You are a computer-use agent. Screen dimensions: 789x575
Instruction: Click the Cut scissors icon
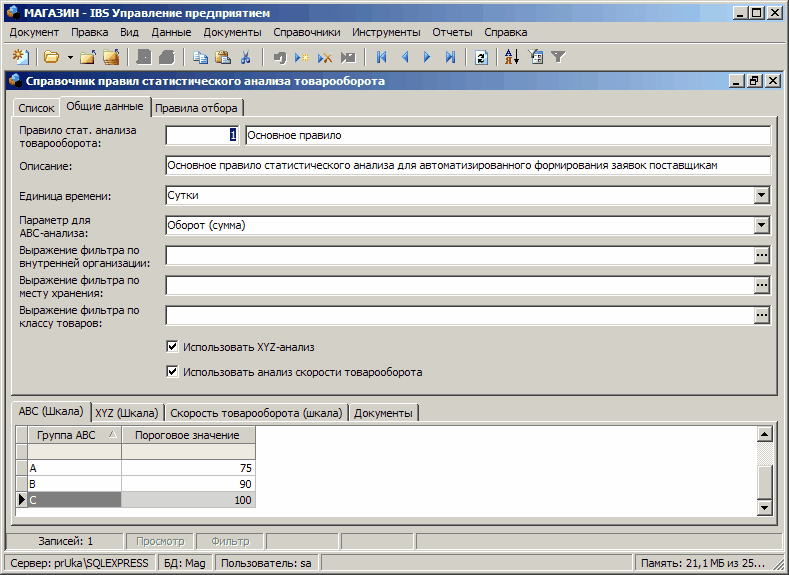[245, 57]
